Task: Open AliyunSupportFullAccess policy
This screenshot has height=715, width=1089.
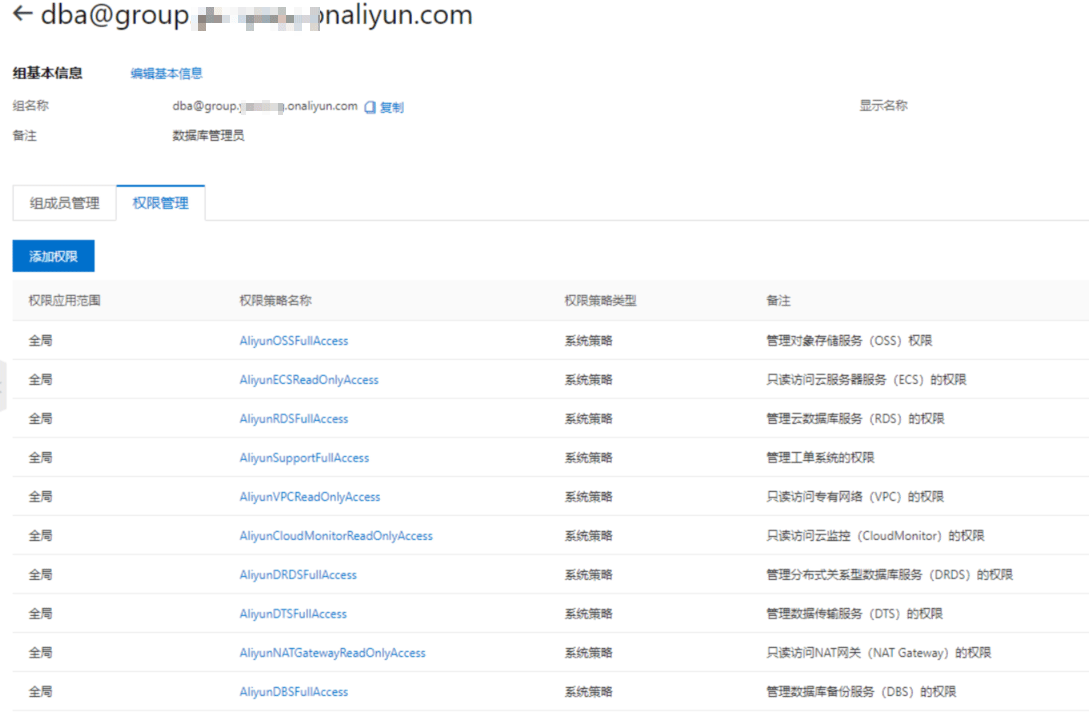Action: [304, 458]
